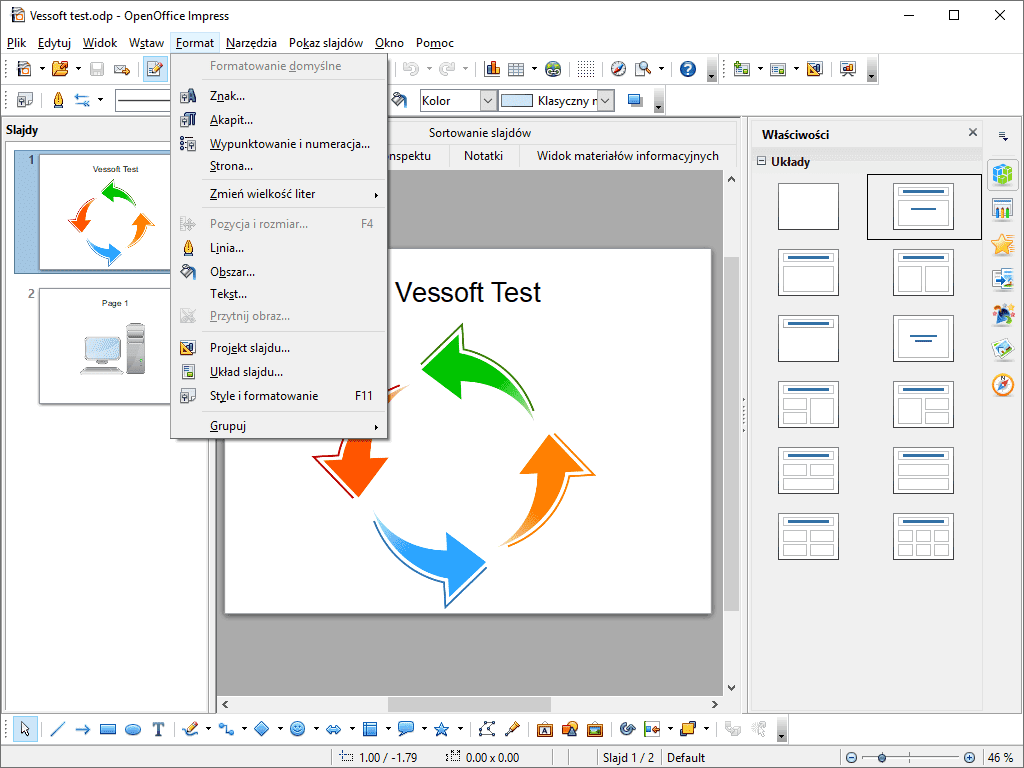Choose Projekt slajdu... menu entry

coord(278,348)
